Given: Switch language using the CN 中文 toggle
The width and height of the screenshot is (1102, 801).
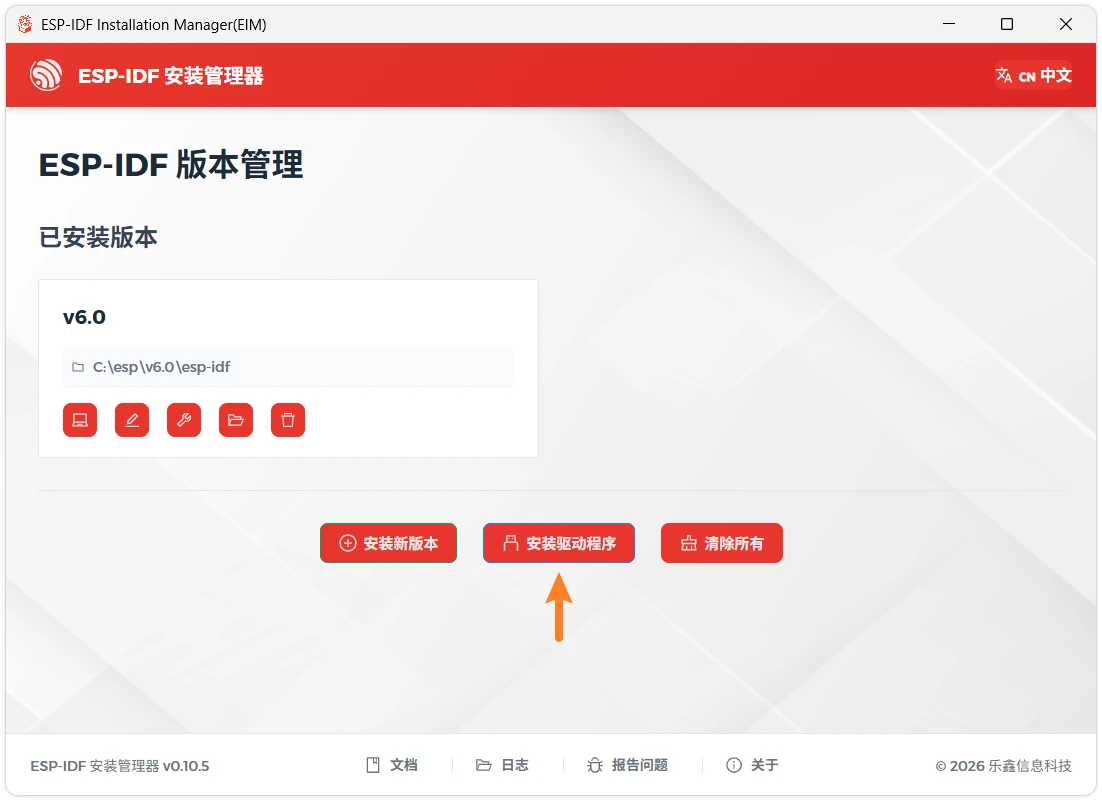Looking at the screenshot, I should tap(1033, 75).
